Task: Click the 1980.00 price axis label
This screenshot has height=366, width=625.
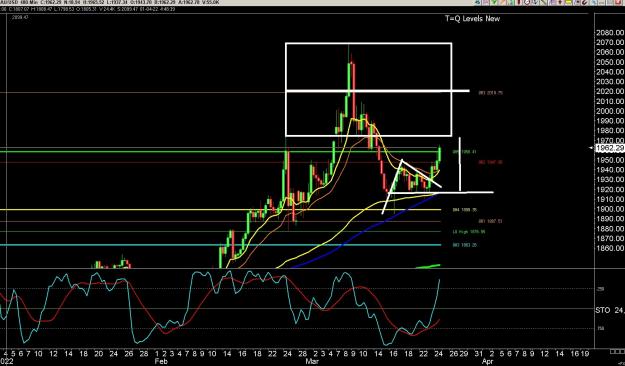Action: pos(610,131)
